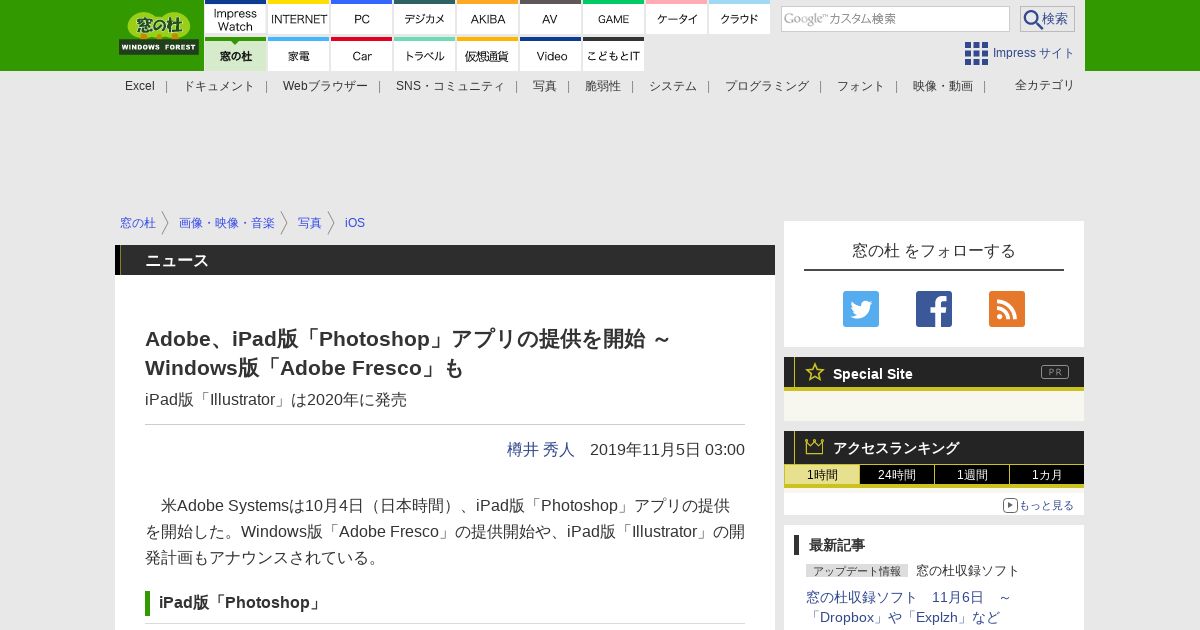Image resolution: width=1200 pixels, height=630 pixels.
Task: Open the トラベル site tab
Action: 424,55
